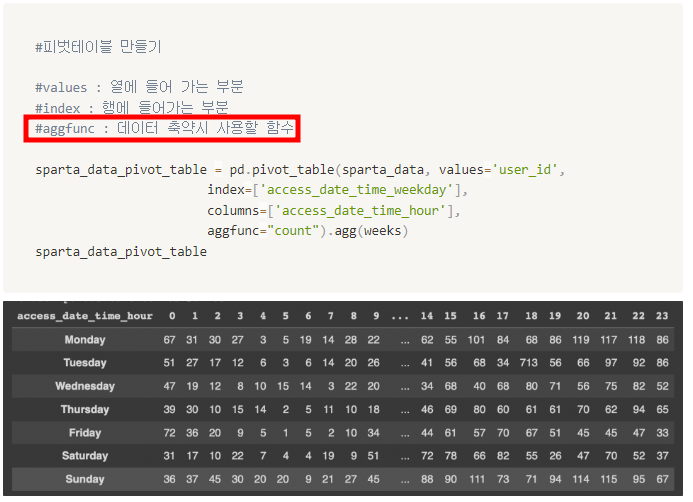Click the 67 cell in Sunday hour 23

click(x=662, y=479)
